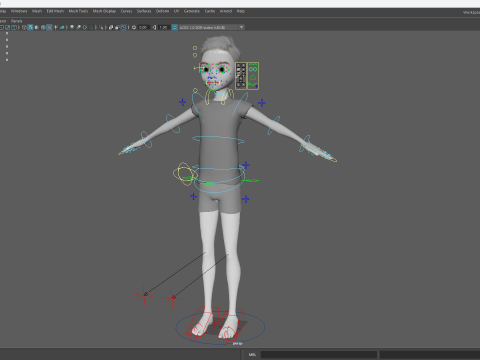
Task: Open the Windows menu
Action: (x=19, y=11)
